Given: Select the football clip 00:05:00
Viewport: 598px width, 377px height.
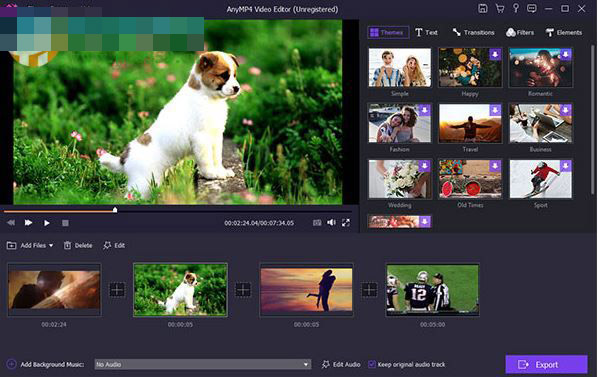Looking at the screenshot, I should point(432,290).
